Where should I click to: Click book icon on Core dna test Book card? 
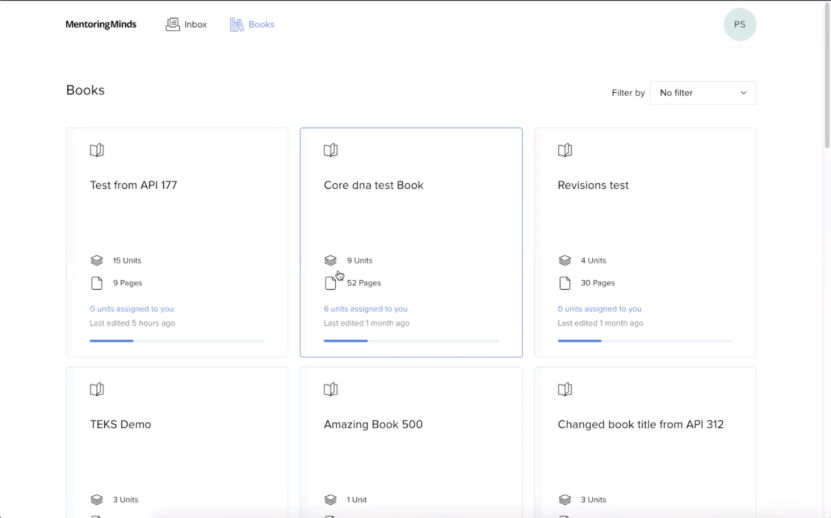[x=331, y=150]
